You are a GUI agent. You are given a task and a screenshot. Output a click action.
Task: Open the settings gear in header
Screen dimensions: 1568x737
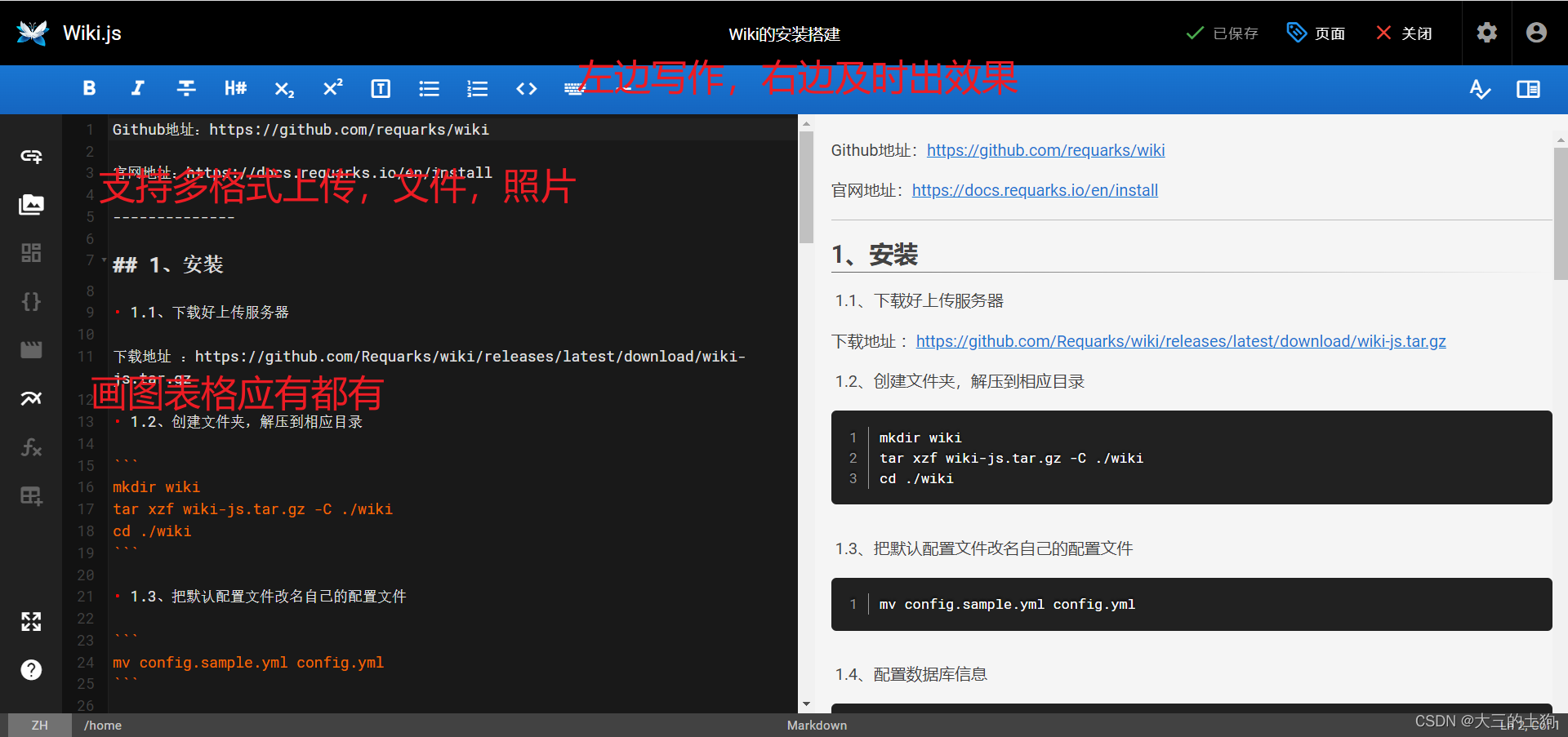click(x=1486, y=33)
